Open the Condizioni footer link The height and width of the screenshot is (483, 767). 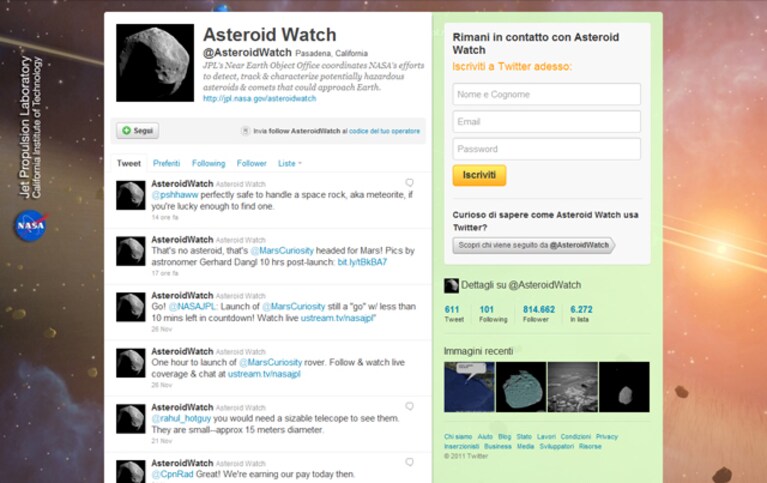[576, 437]
